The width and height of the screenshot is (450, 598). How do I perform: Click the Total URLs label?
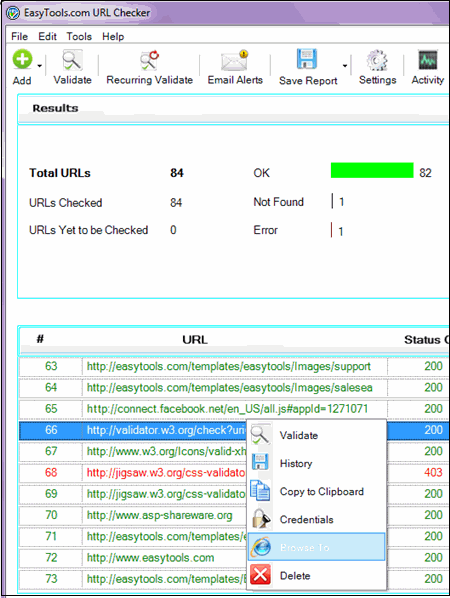(60, 173)
